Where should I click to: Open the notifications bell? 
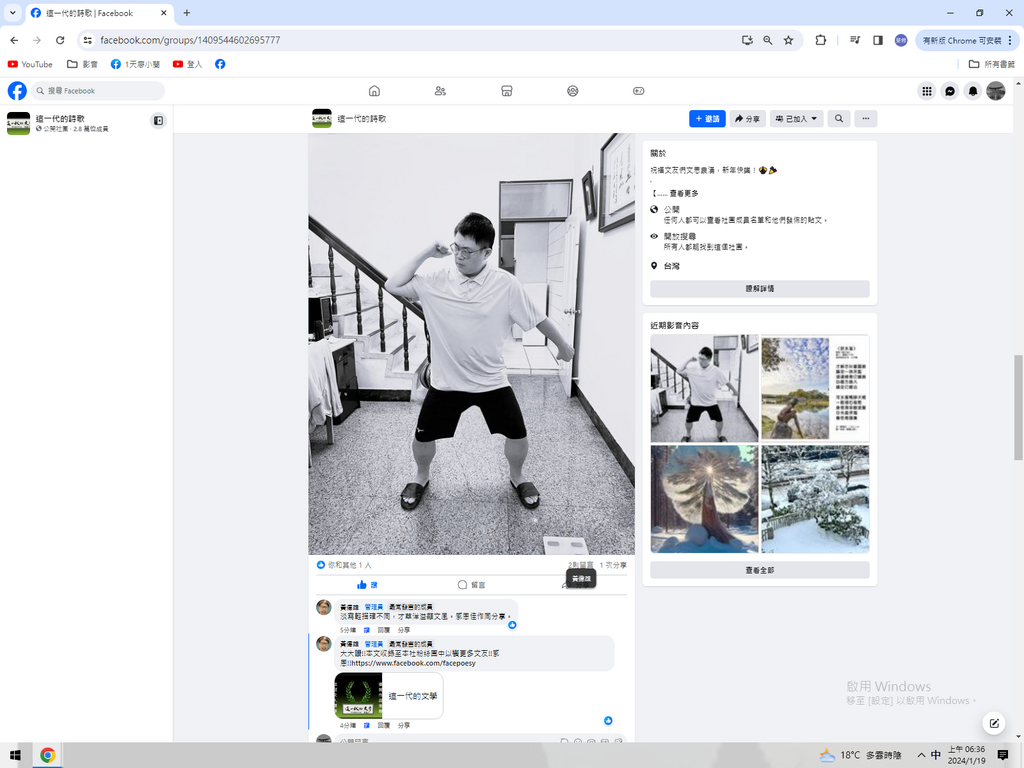(x=973, y=91)
